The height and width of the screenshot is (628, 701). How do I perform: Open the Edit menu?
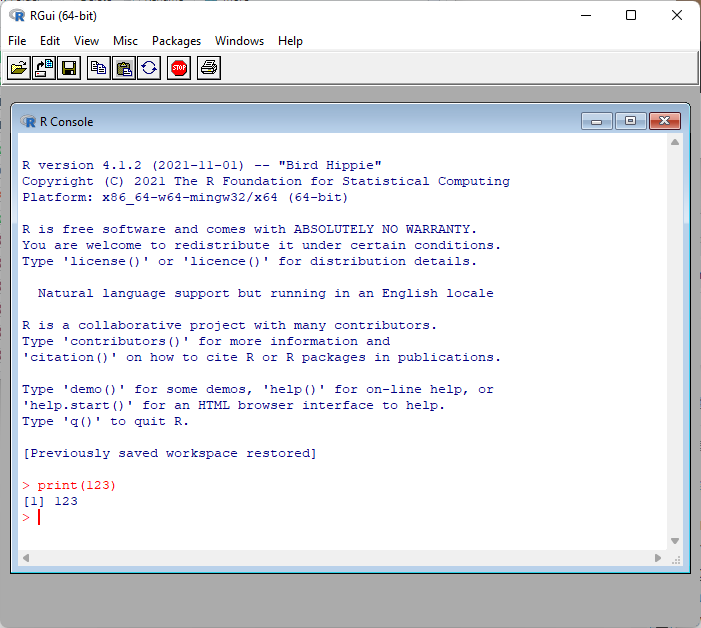pyautogui.click(x=50, y=41)
